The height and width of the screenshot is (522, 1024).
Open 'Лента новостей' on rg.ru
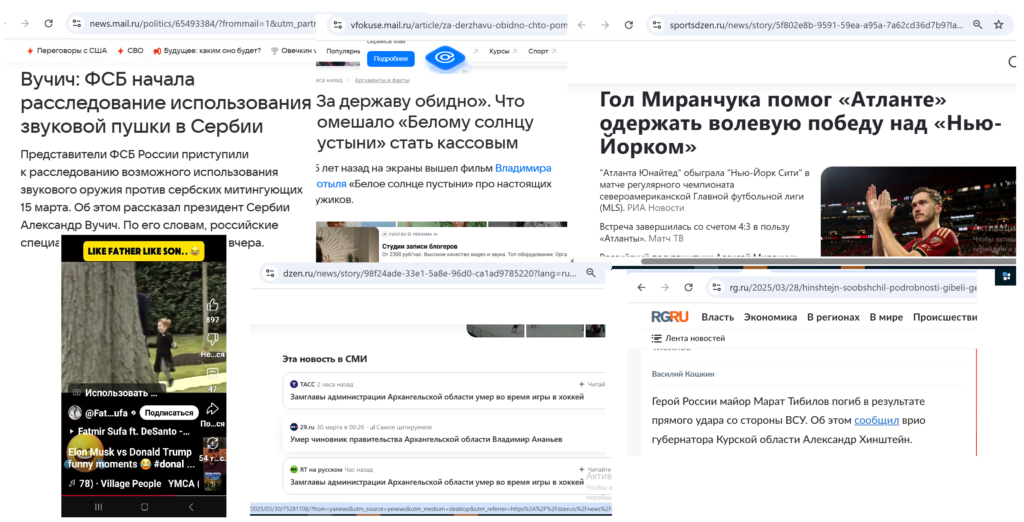[688, 338]
